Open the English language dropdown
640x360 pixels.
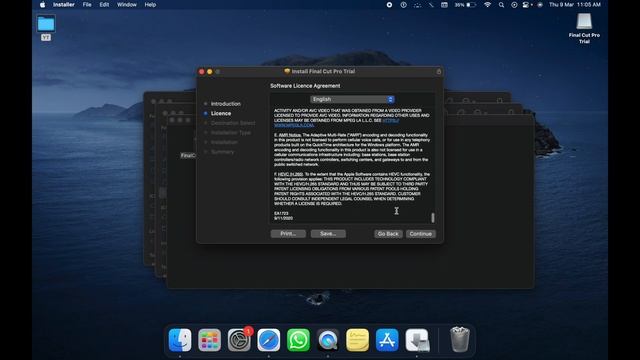tap(352, 99)
